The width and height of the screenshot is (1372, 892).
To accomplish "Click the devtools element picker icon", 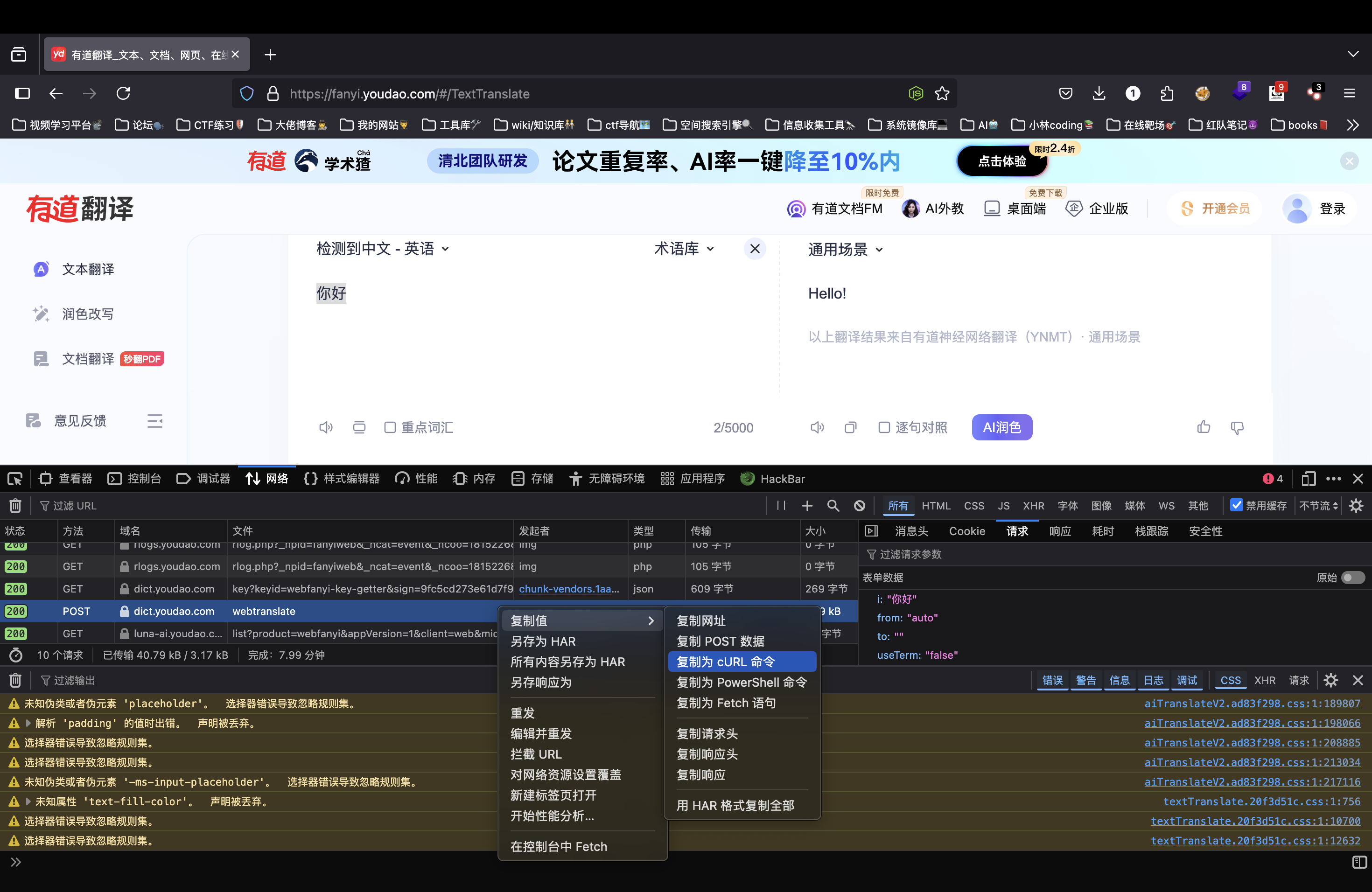I will [15, 479].
